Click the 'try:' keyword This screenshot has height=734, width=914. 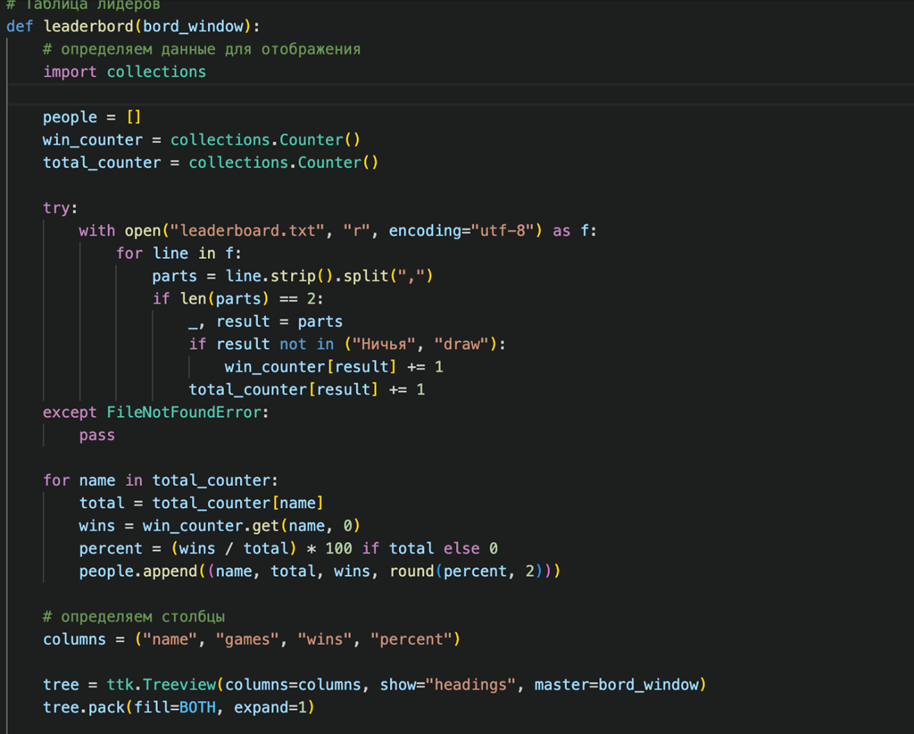coord(60,208)
